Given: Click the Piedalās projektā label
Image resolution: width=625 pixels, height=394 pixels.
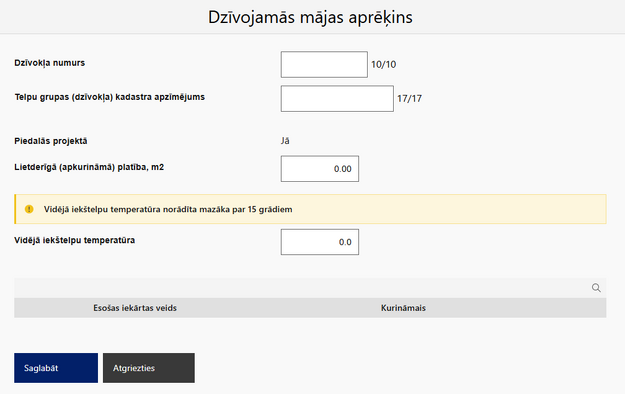Looking at the screenshot, I should point(51,141).
